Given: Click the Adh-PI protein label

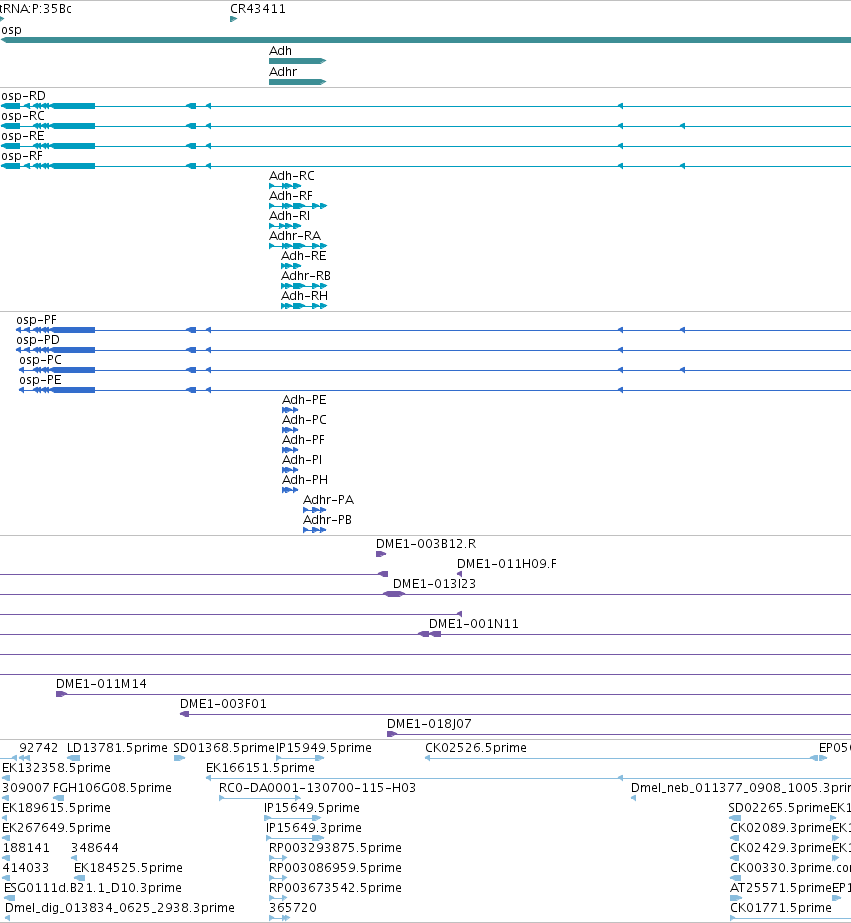Looking at the screenshot, I should (x=302, y=460).
